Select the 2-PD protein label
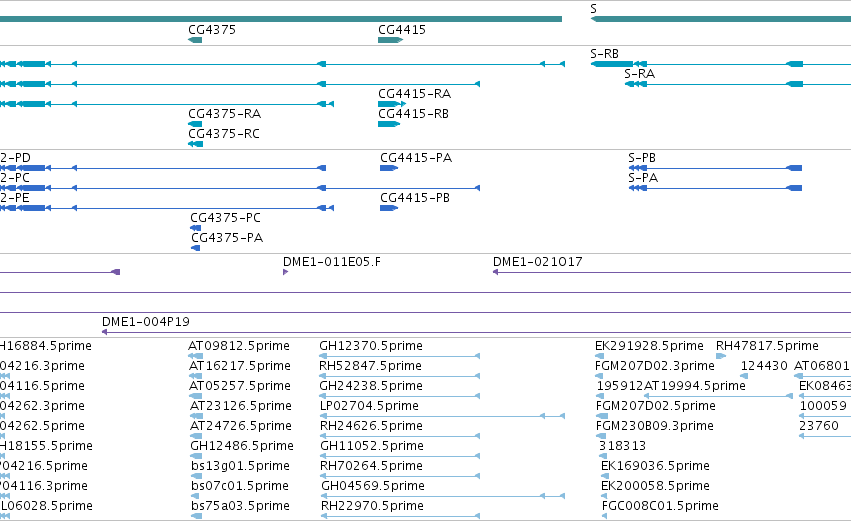 pyautogui.click(x=15, y=158)
